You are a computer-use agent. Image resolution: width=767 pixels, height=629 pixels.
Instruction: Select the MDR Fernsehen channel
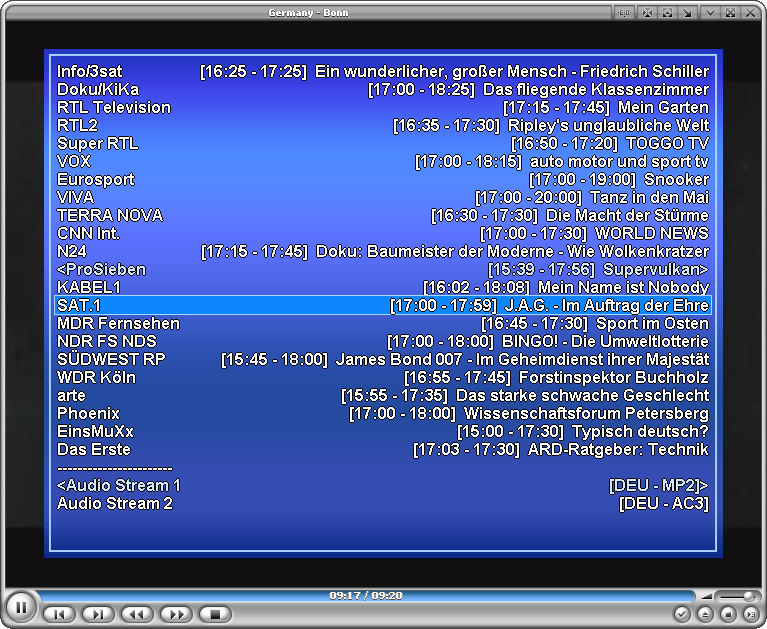coord(383,323)
